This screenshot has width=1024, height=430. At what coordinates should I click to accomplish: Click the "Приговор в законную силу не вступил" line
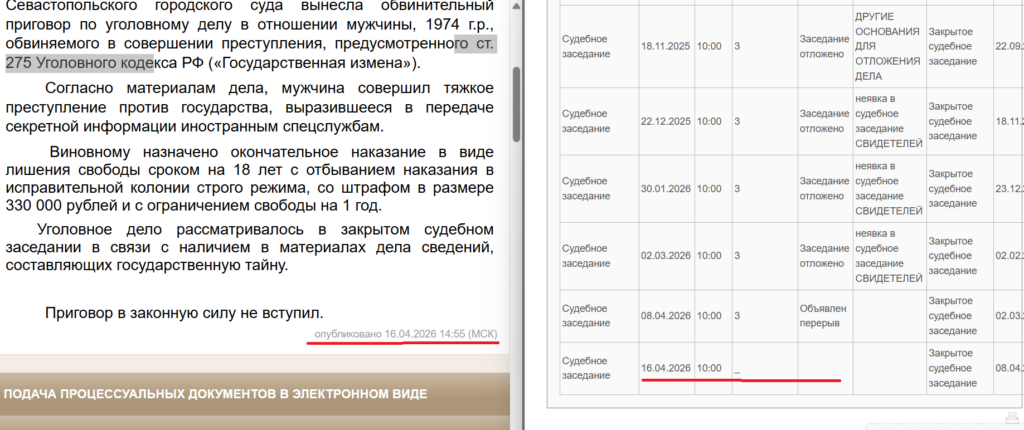pyautogui.click(x=184, y=313)
